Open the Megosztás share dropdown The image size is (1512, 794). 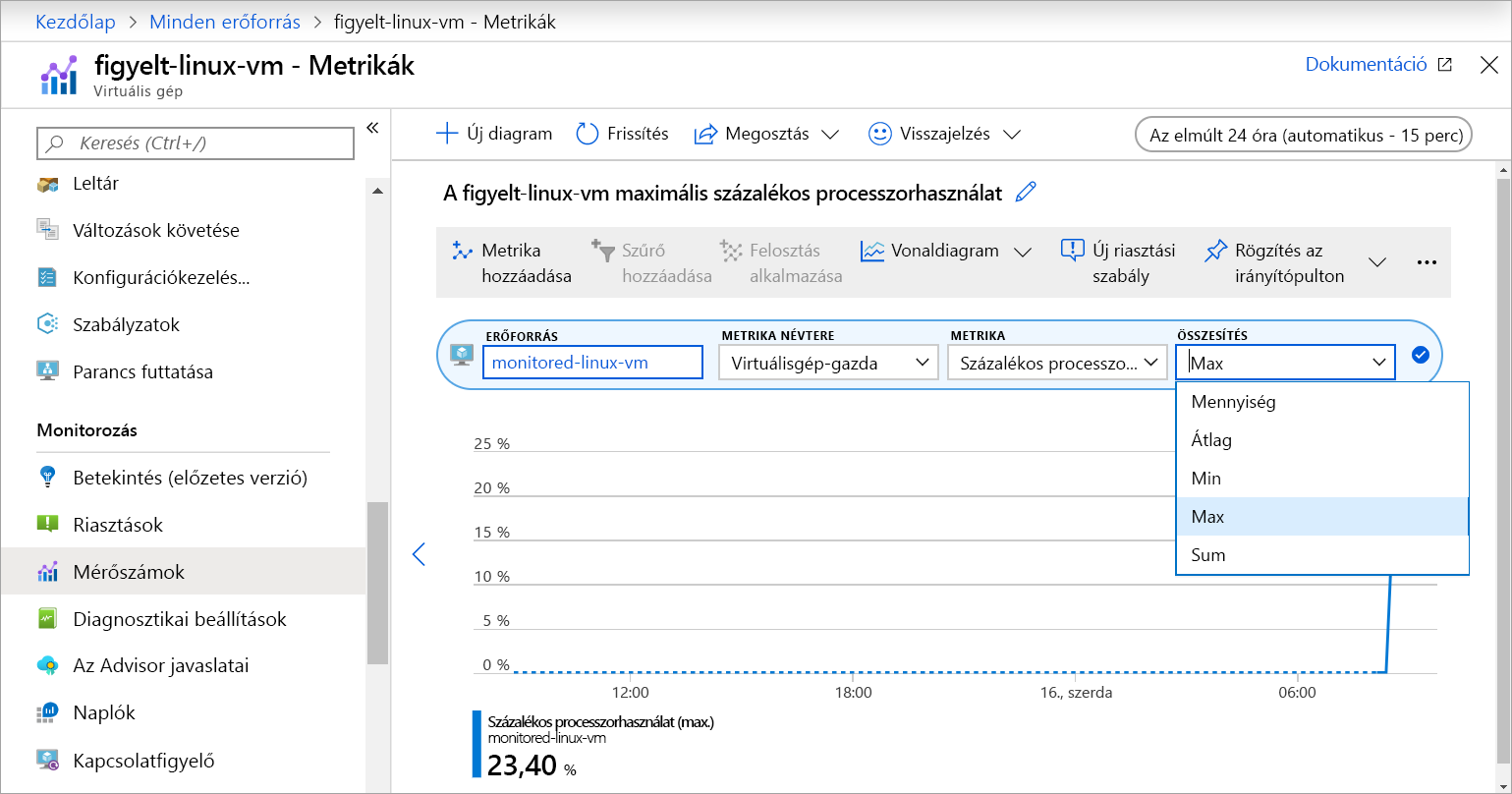pyautogui.click(x=766, y=134)
